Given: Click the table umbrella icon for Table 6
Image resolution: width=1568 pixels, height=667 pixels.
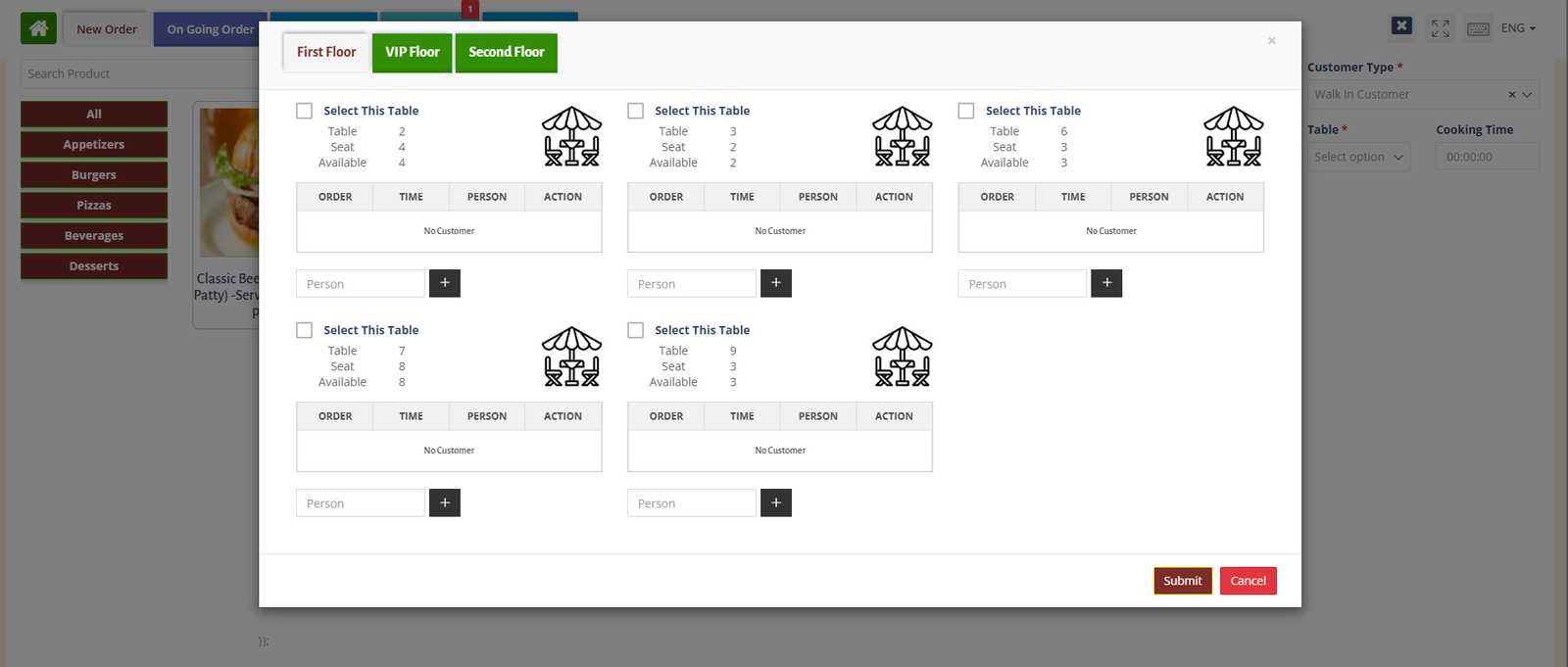Looking at the screenshot, I should point(1233,136).
